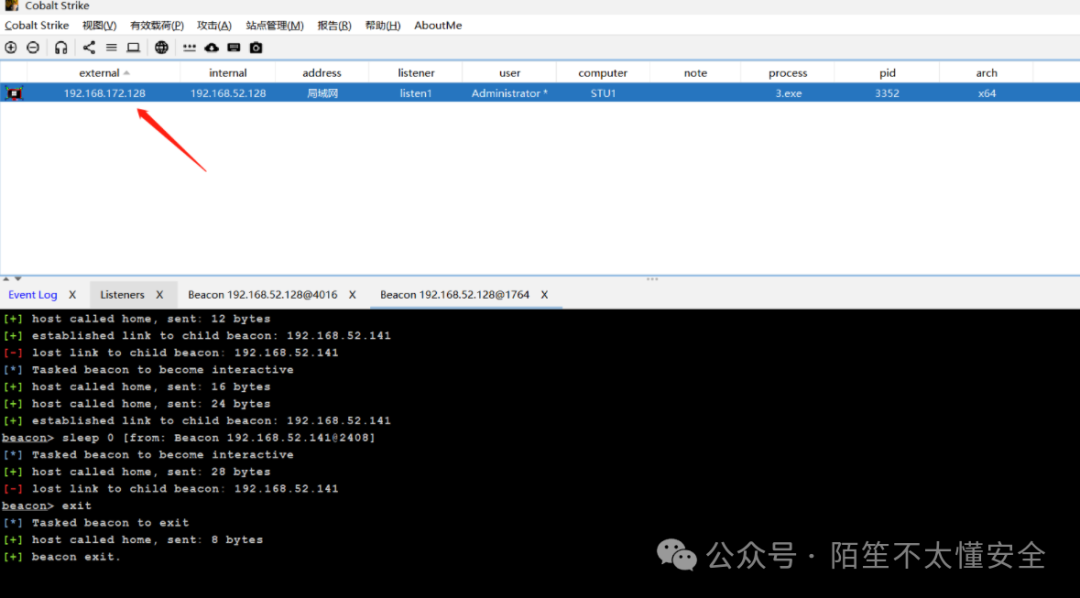
Task: Open the 有效载荷(P) menu
Action: coord(155,25)
